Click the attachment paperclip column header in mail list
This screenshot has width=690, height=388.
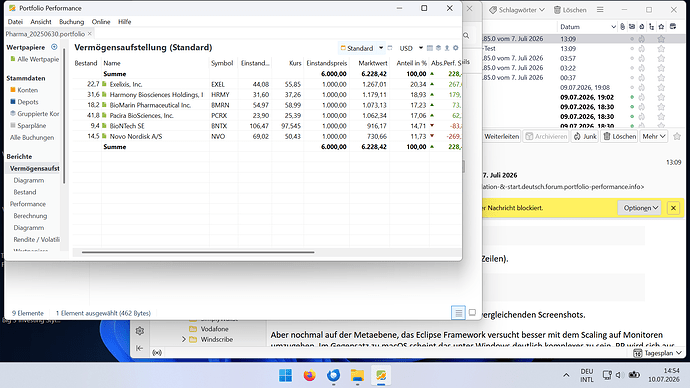[622, 27]
